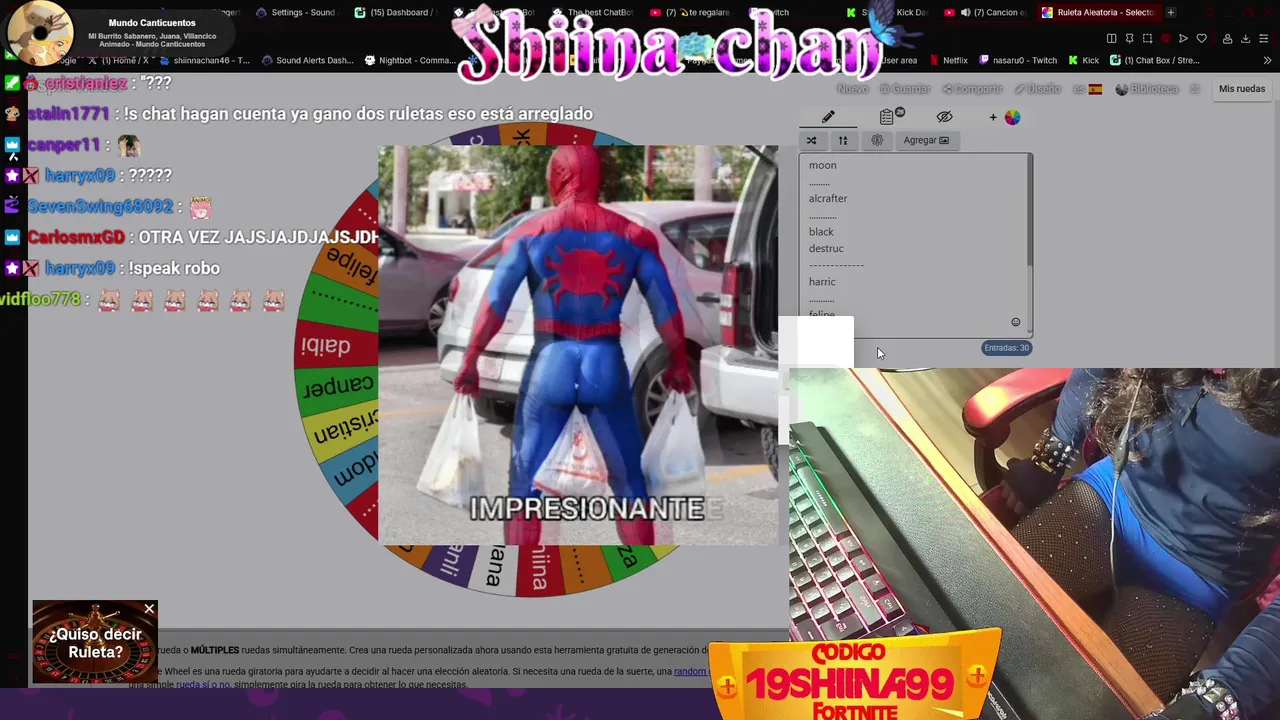
Task: Click Guardar in the wheel menu
Action: point(905,89)
